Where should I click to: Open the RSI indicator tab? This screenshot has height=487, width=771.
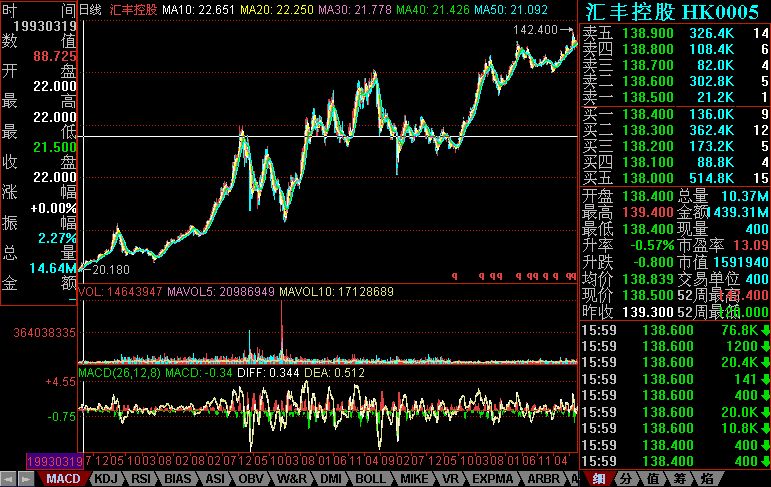(x=142, y=479)
